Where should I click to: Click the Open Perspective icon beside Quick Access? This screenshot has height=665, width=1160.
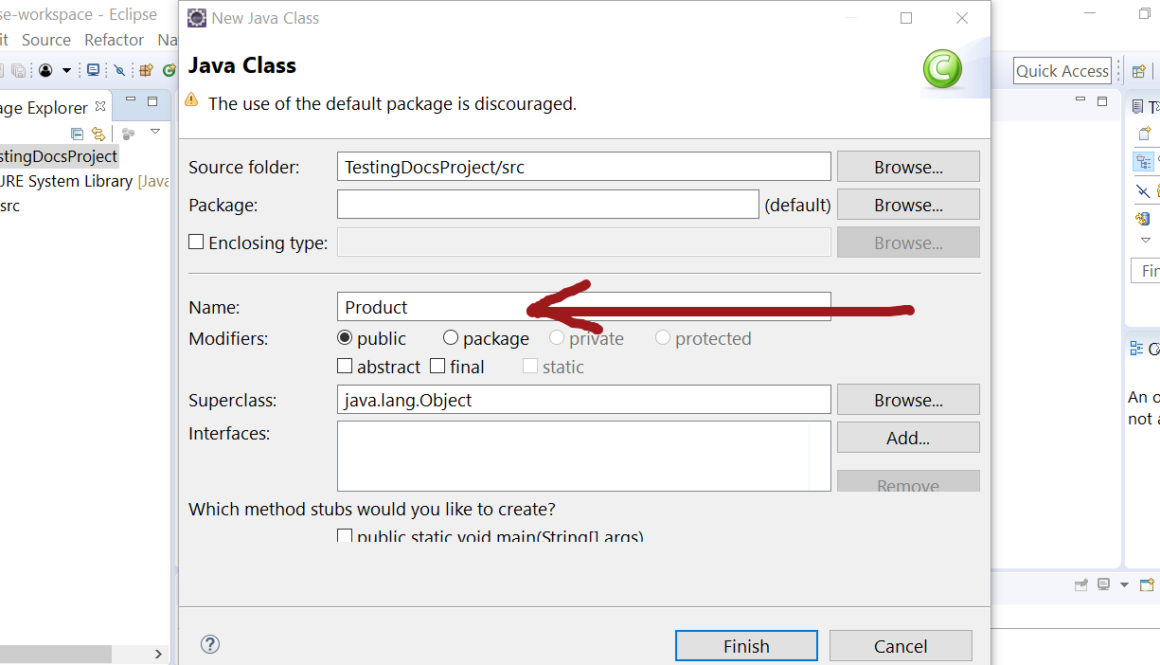(x=1138, y=71)
